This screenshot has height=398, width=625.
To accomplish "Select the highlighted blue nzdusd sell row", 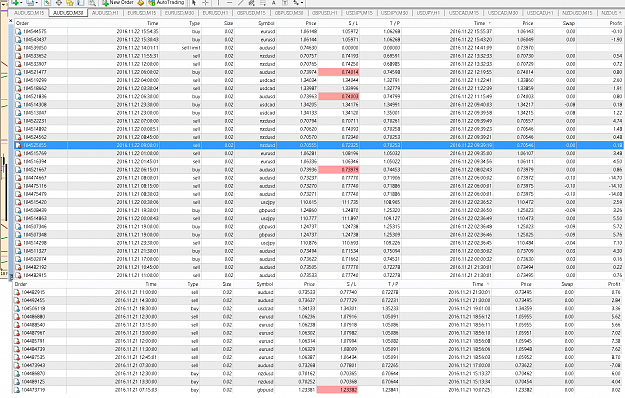I will point(319,145).
